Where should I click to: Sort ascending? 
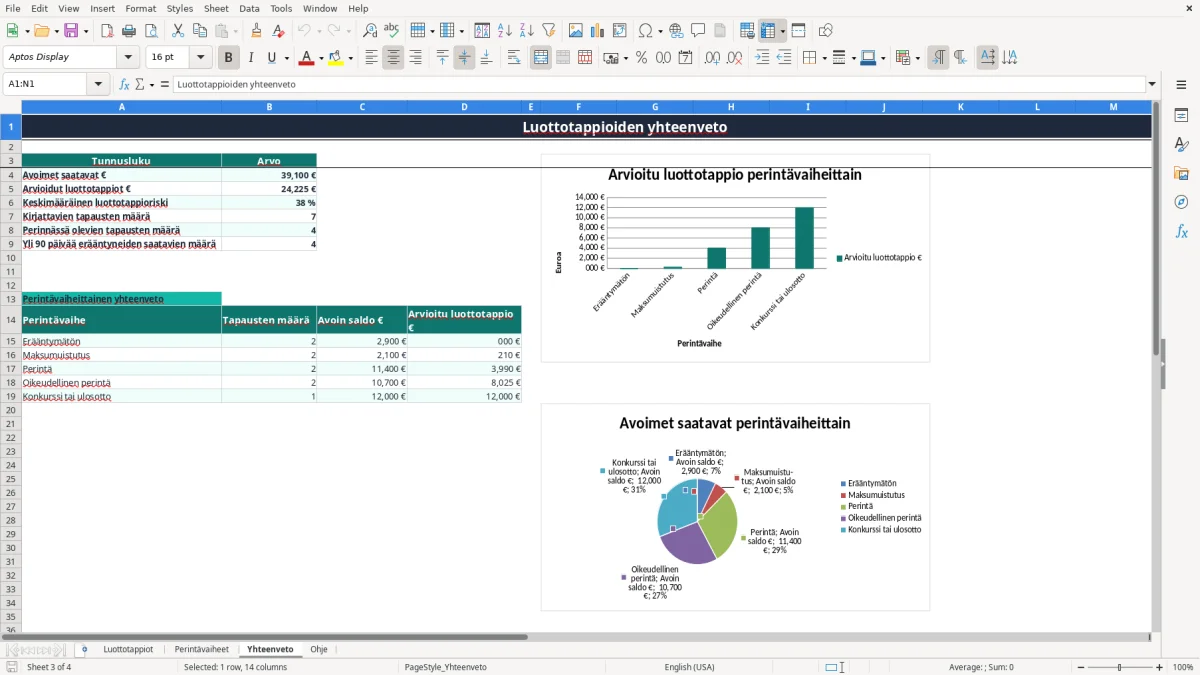pyautogui.click(x=505, y=31)
